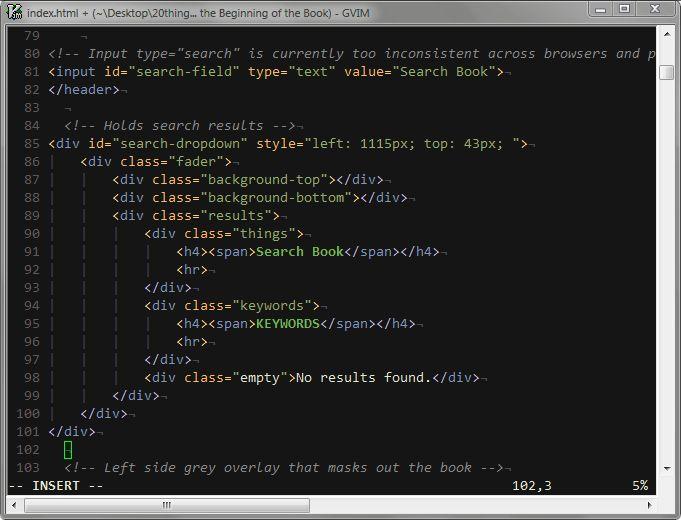This screenshot has width=681, height=520.
Task: Click the "background-bottom" class value
Action: (x=276, y=198)
